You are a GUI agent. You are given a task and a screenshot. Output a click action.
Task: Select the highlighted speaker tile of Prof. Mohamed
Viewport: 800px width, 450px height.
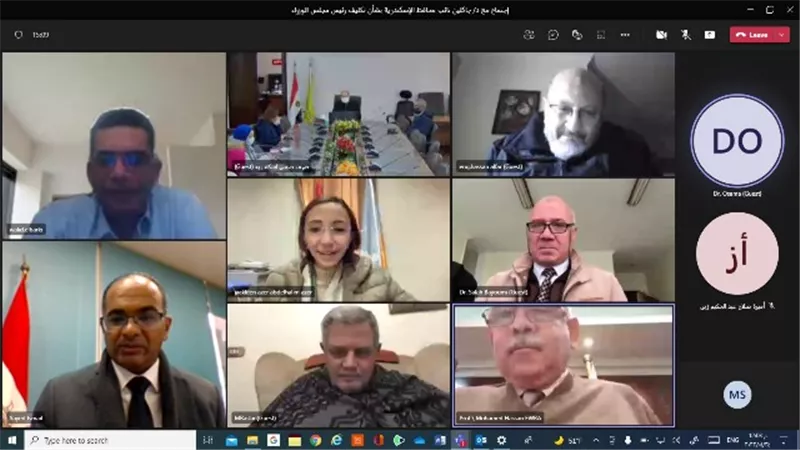pos(563,365)
